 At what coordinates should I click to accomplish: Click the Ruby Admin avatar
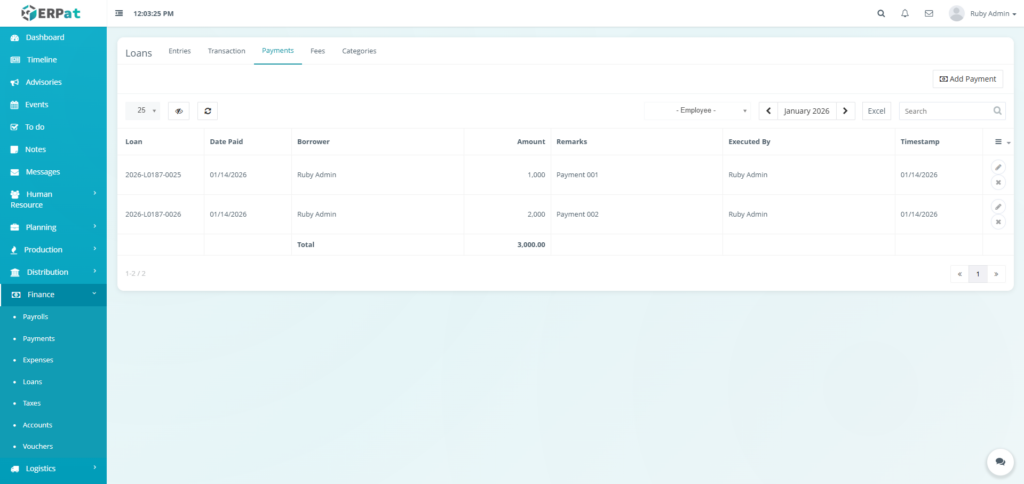point(957,13)
